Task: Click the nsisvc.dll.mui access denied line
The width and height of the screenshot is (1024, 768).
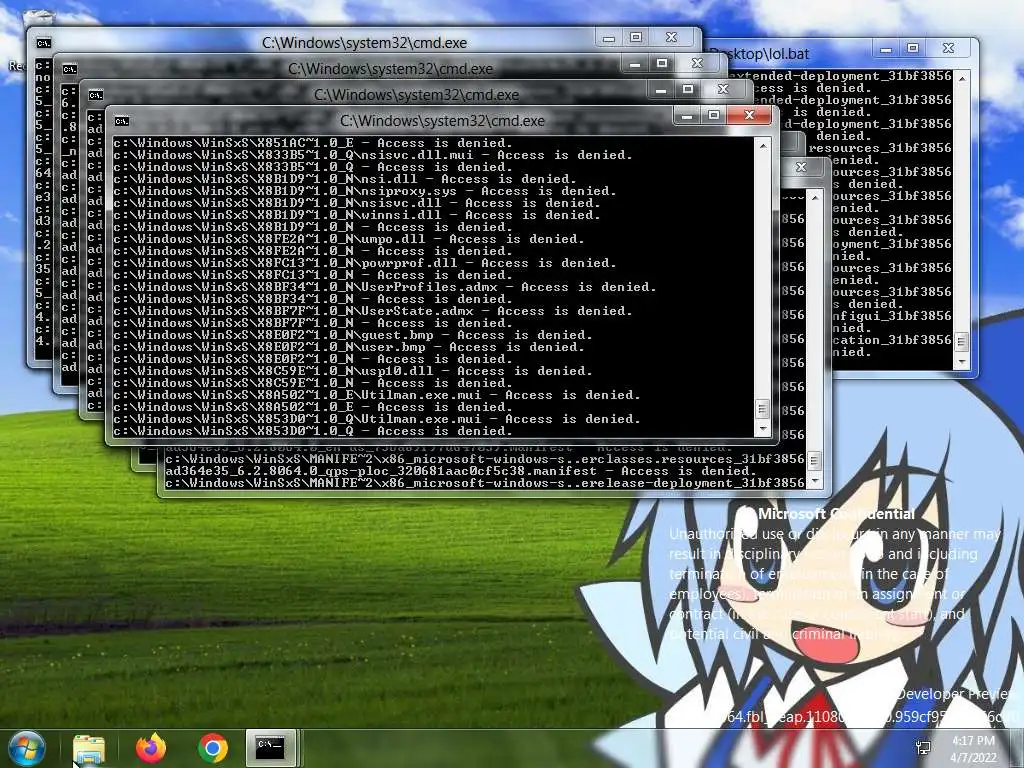Action: tap(372, 155)
